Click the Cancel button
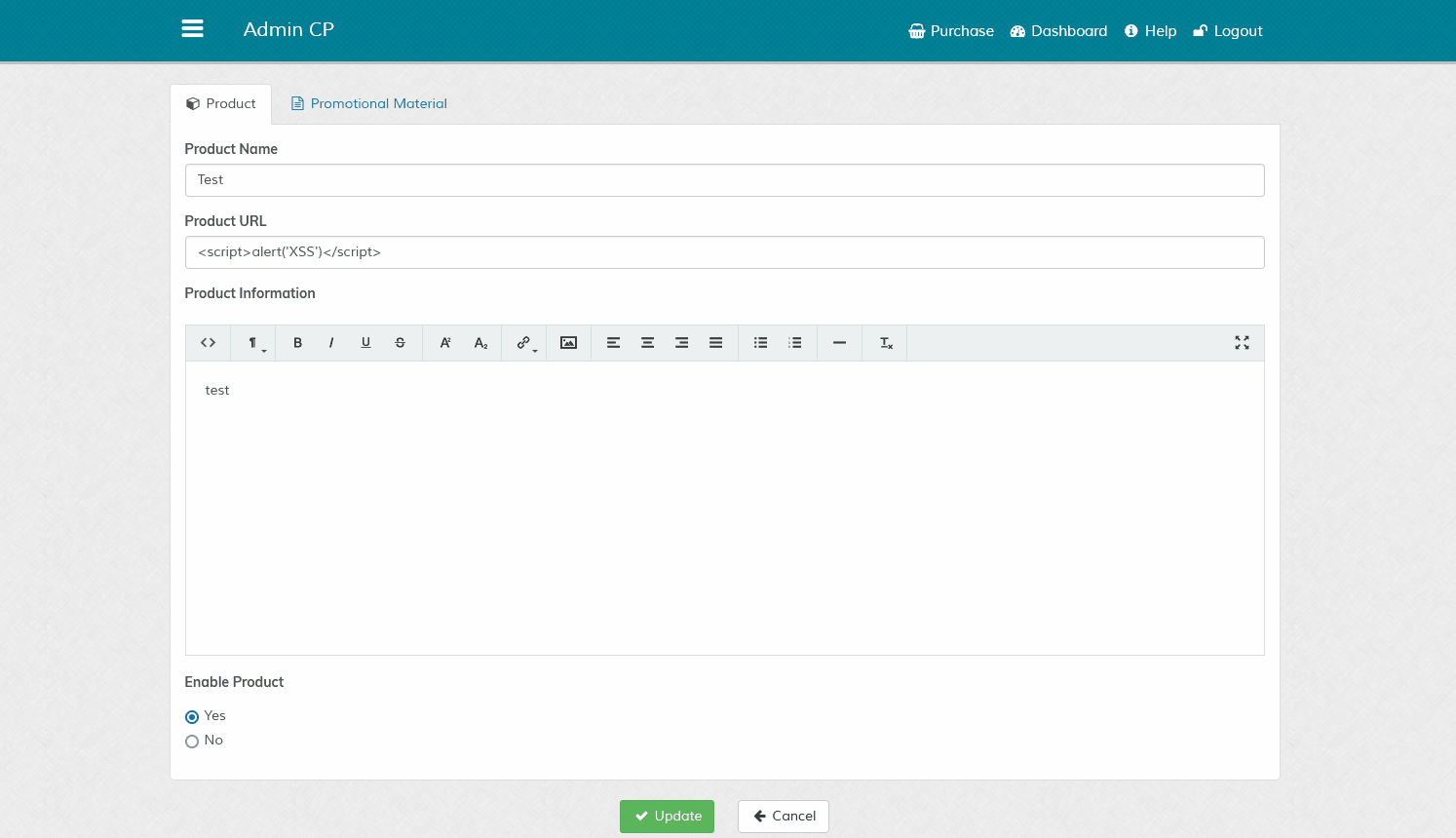 pyautogui.click(x=784, y=817)
